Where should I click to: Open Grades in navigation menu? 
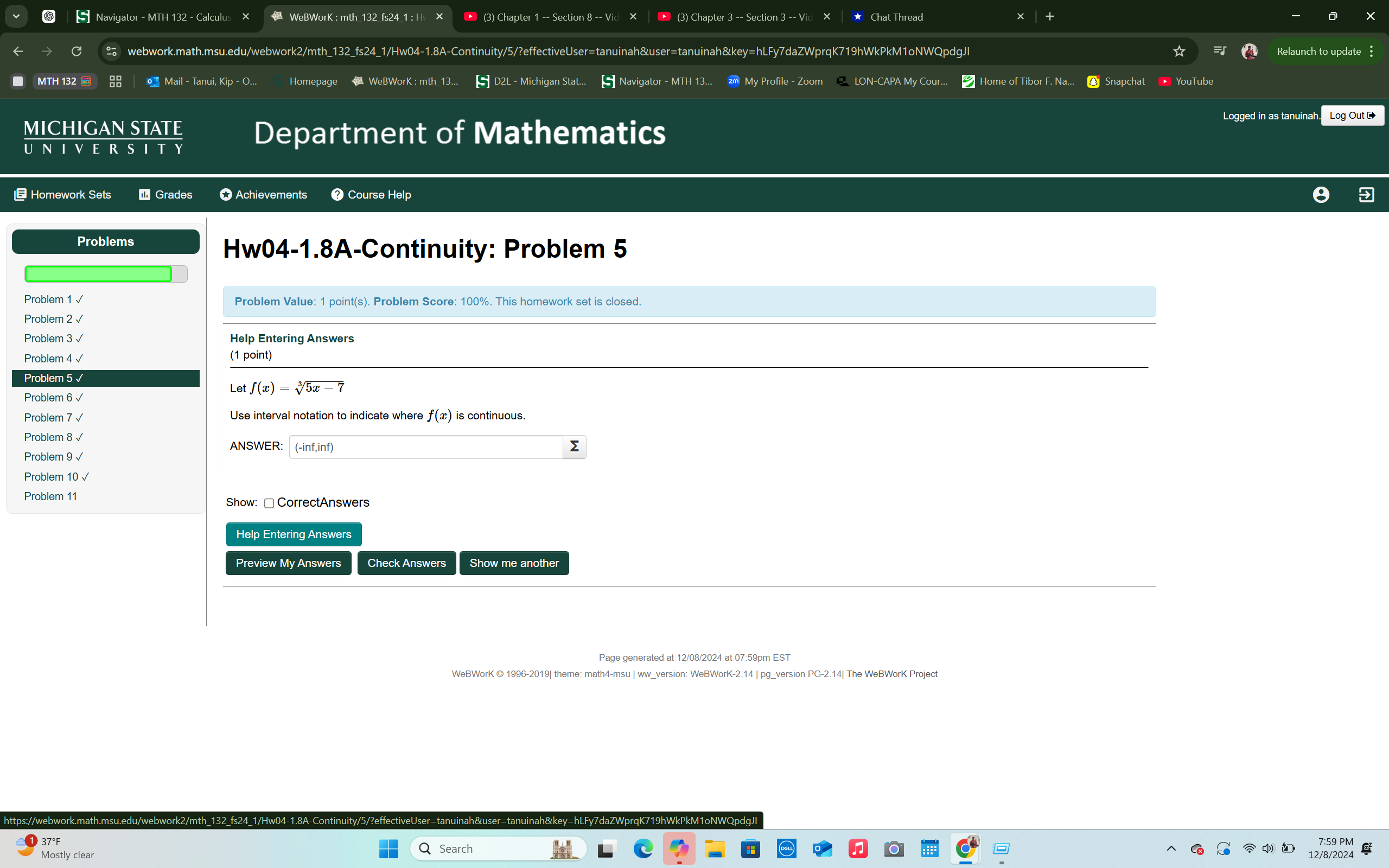tap(165, 195)
